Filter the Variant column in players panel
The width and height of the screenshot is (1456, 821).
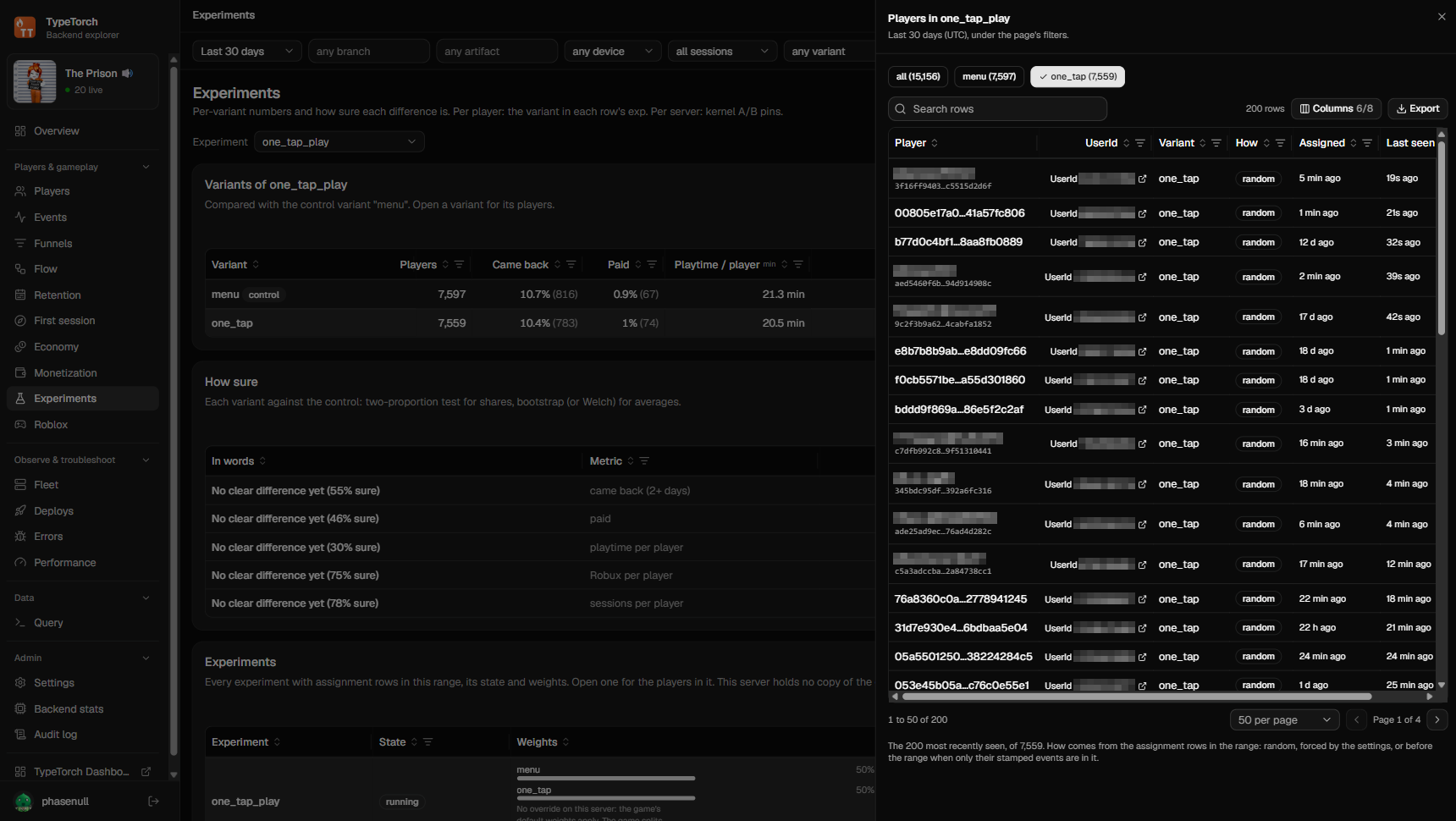tap(1216, 143)
